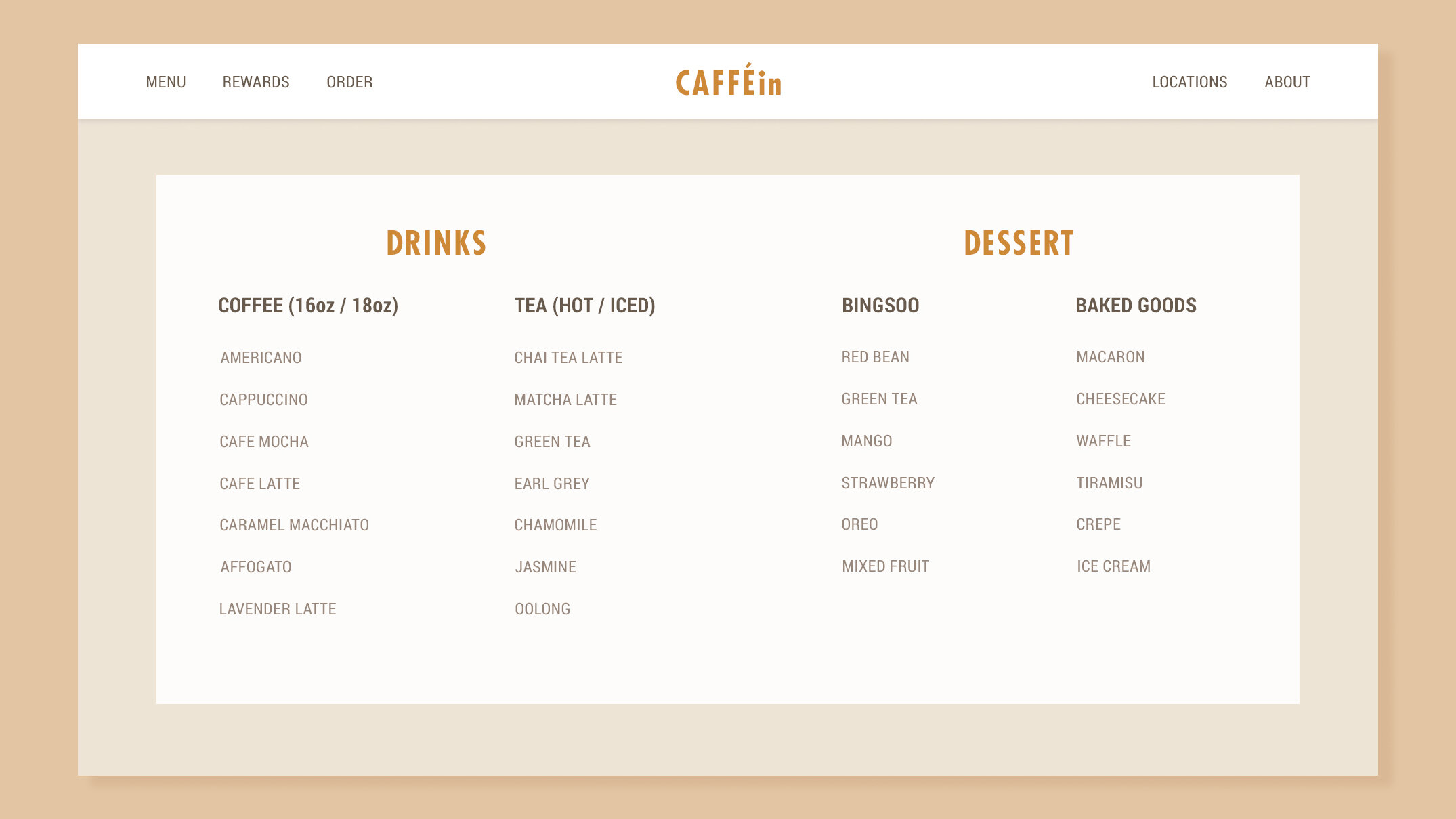This screenshot has width=1456, height=819.
Task: Select the DRINKS heading
Action: pos(436,243)
